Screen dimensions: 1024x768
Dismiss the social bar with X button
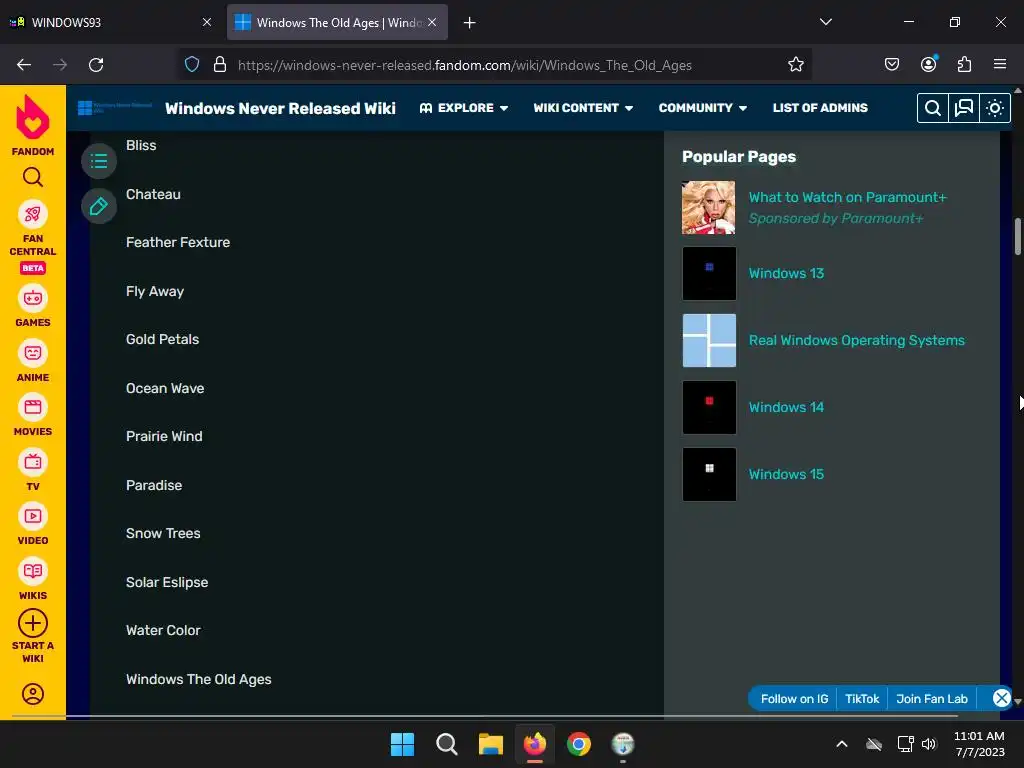point(1001,698)
